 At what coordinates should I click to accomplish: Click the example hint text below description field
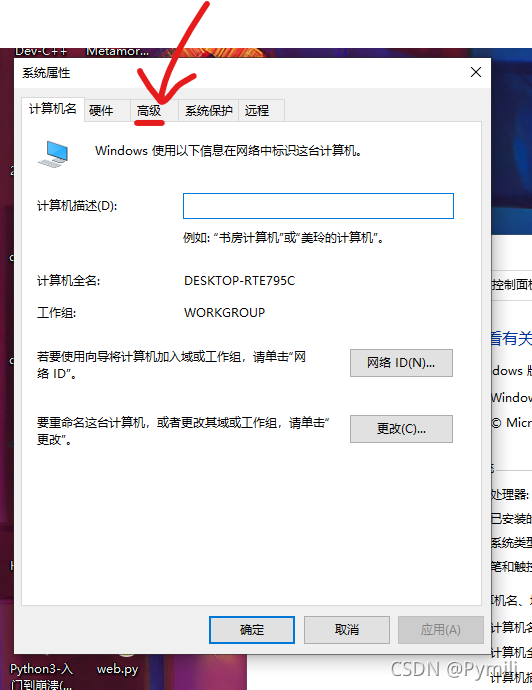click(x=283, y=238)
